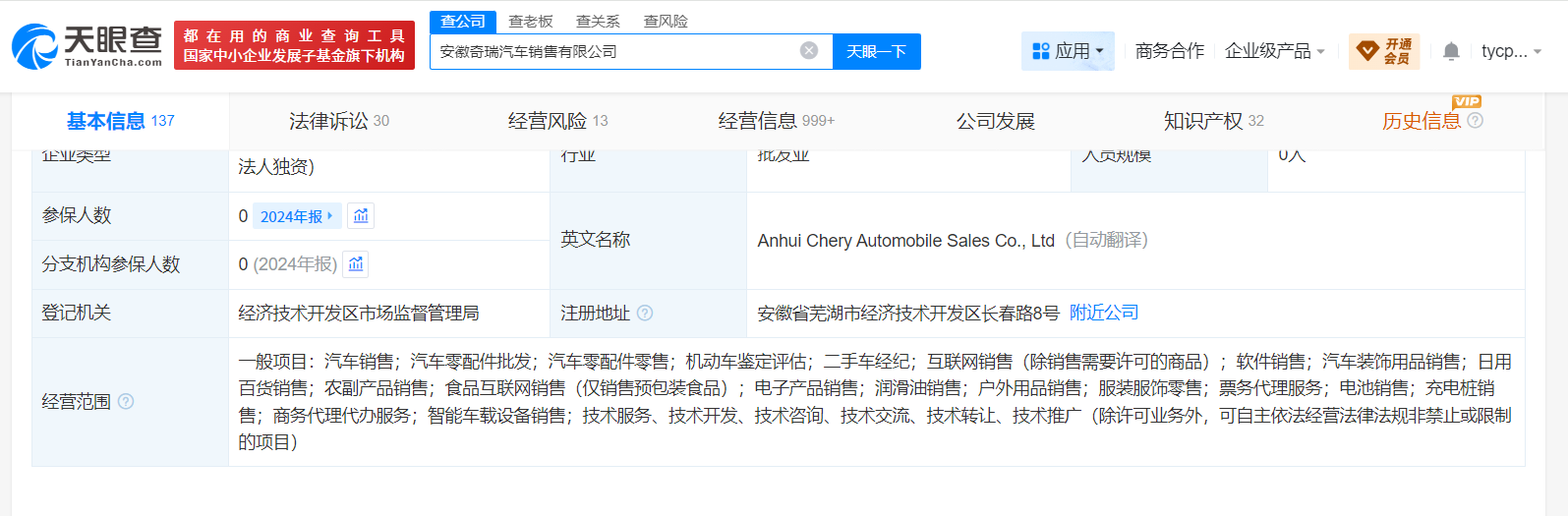Click the address 安徽省芜湖市经济技术开发区长春路8号
The height and width of the screenshot is (516, 1568).
(x=908, y=314)
